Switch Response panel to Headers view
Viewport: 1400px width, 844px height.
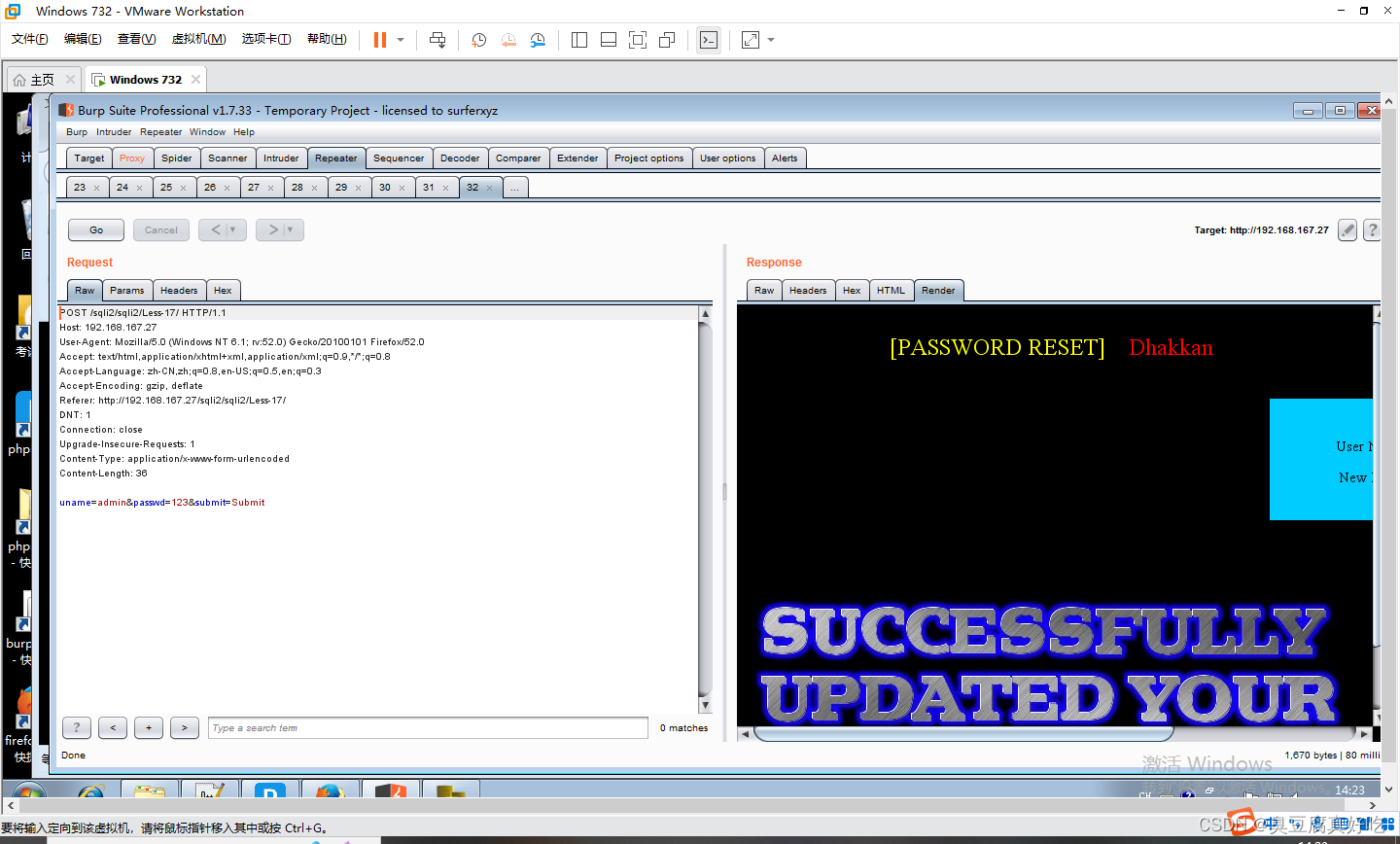pos(808,290)
